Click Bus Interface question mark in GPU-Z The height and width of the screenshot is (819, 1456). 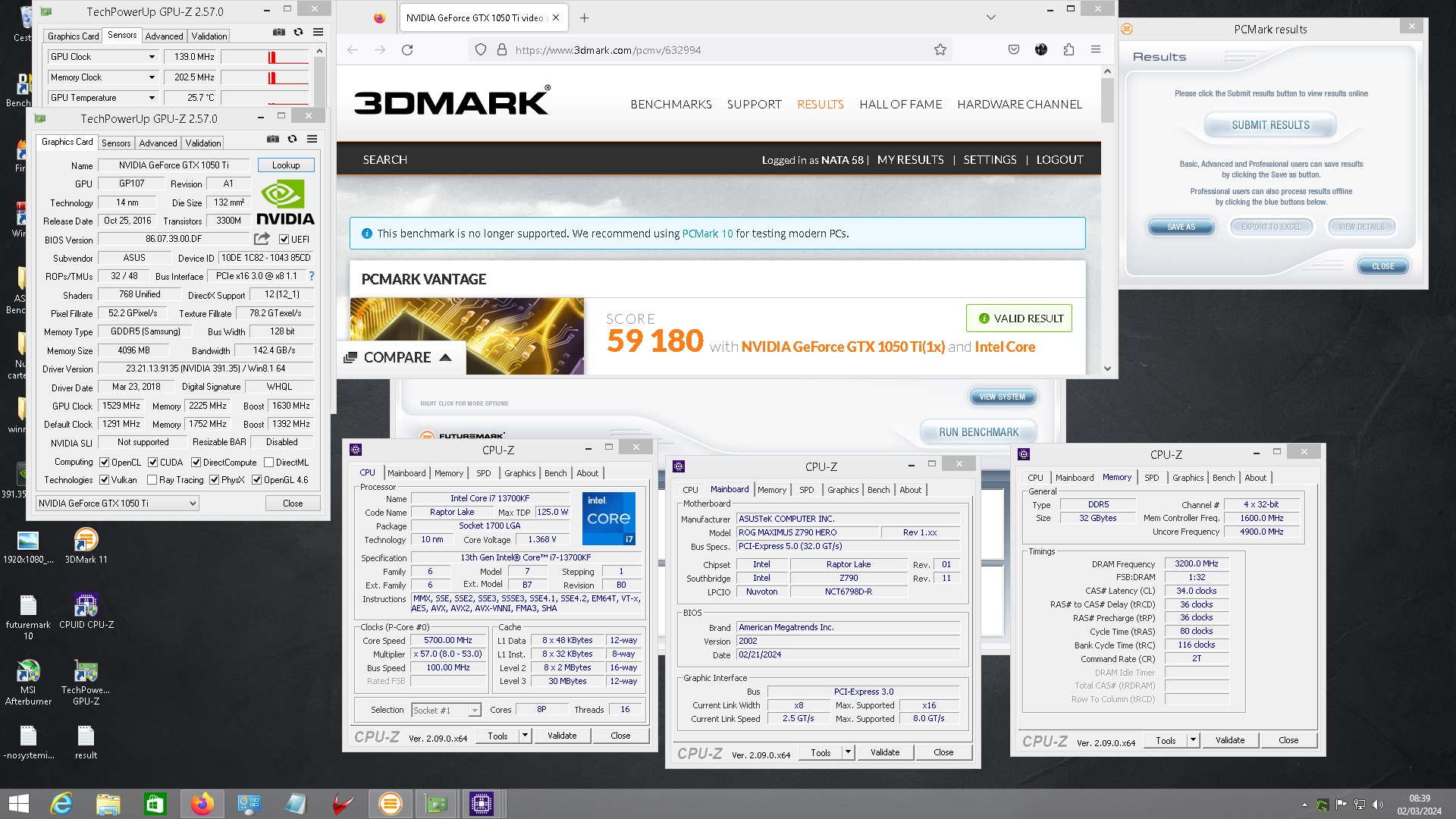point(311,276)
